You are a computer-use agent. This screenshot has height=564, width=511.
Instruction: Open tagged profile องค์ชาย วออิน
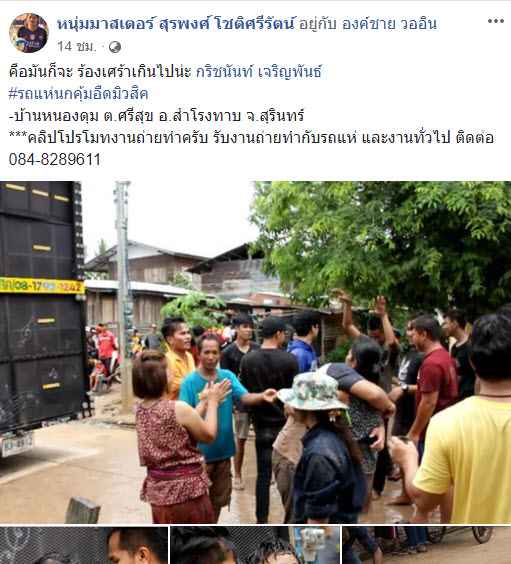389,24
